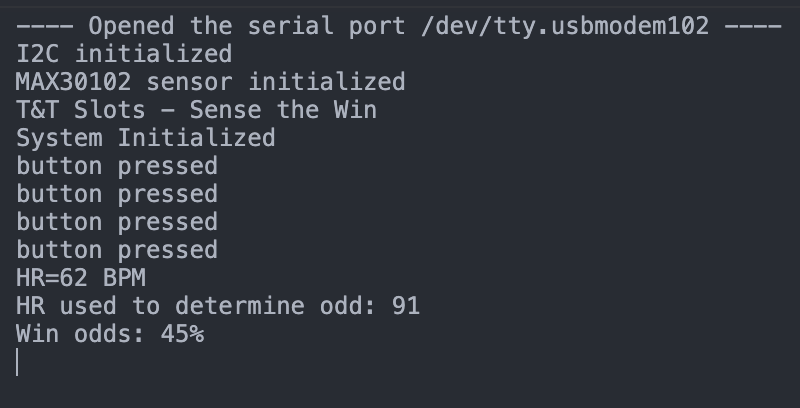800x408 pixels.
Task: Click the third "button pressed" line
Action: click(116, 221)
